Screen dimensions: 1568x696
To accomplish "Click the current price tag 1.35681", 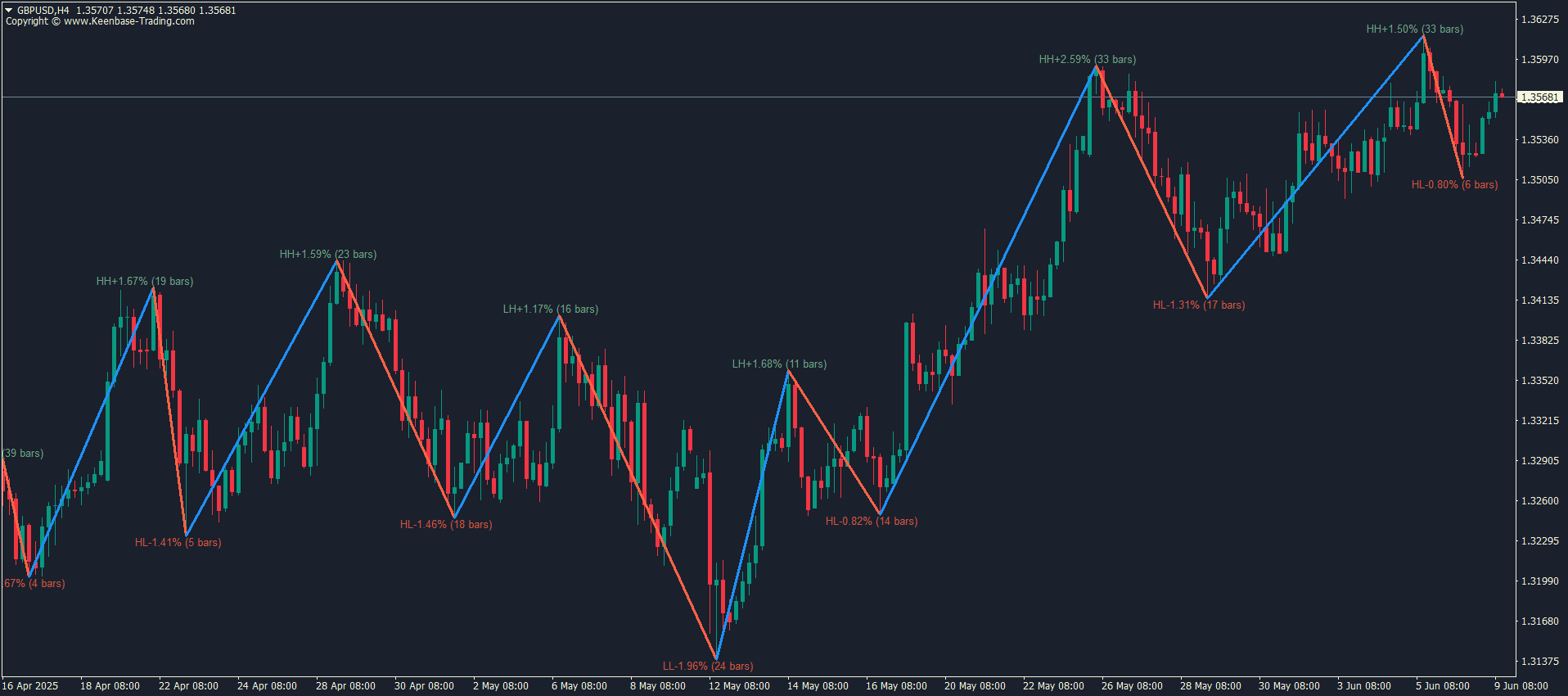I will pos(1540,97).
